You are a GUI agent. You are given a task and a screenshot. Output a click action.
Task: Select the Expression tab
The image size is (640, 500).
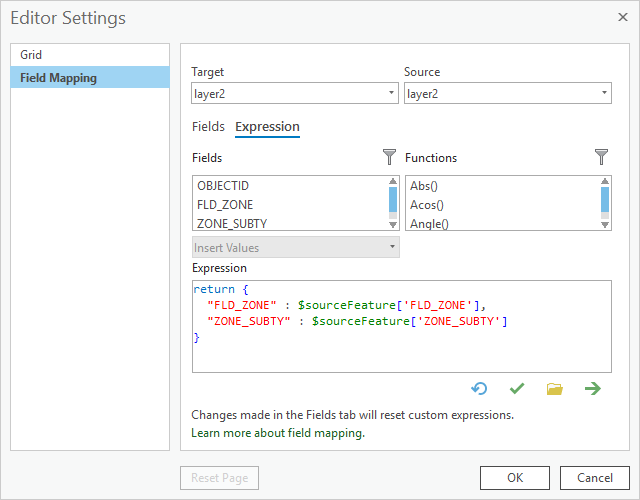[267, 127]
